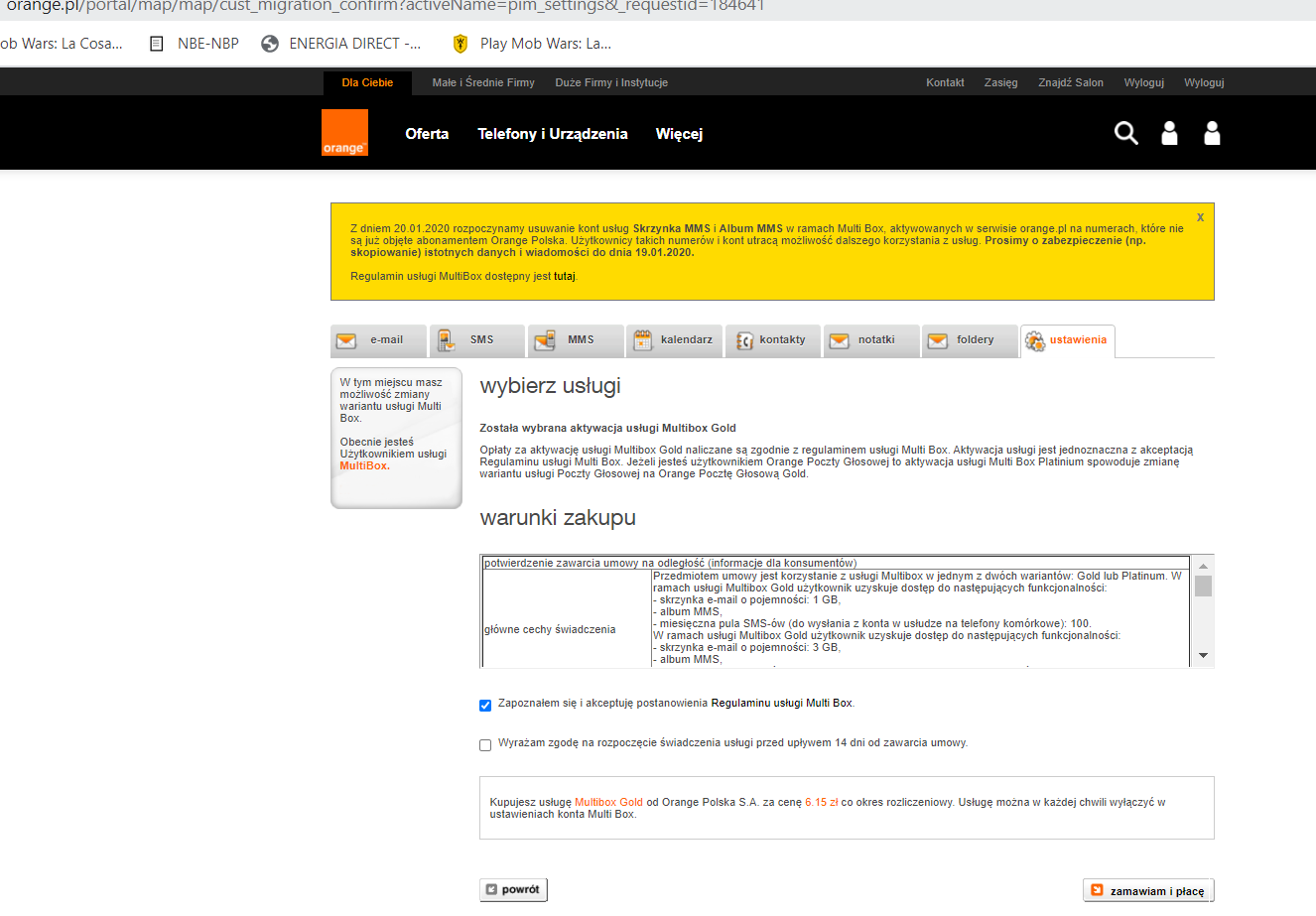
Task: Click the powrót back button
Action: click(513, 890)
